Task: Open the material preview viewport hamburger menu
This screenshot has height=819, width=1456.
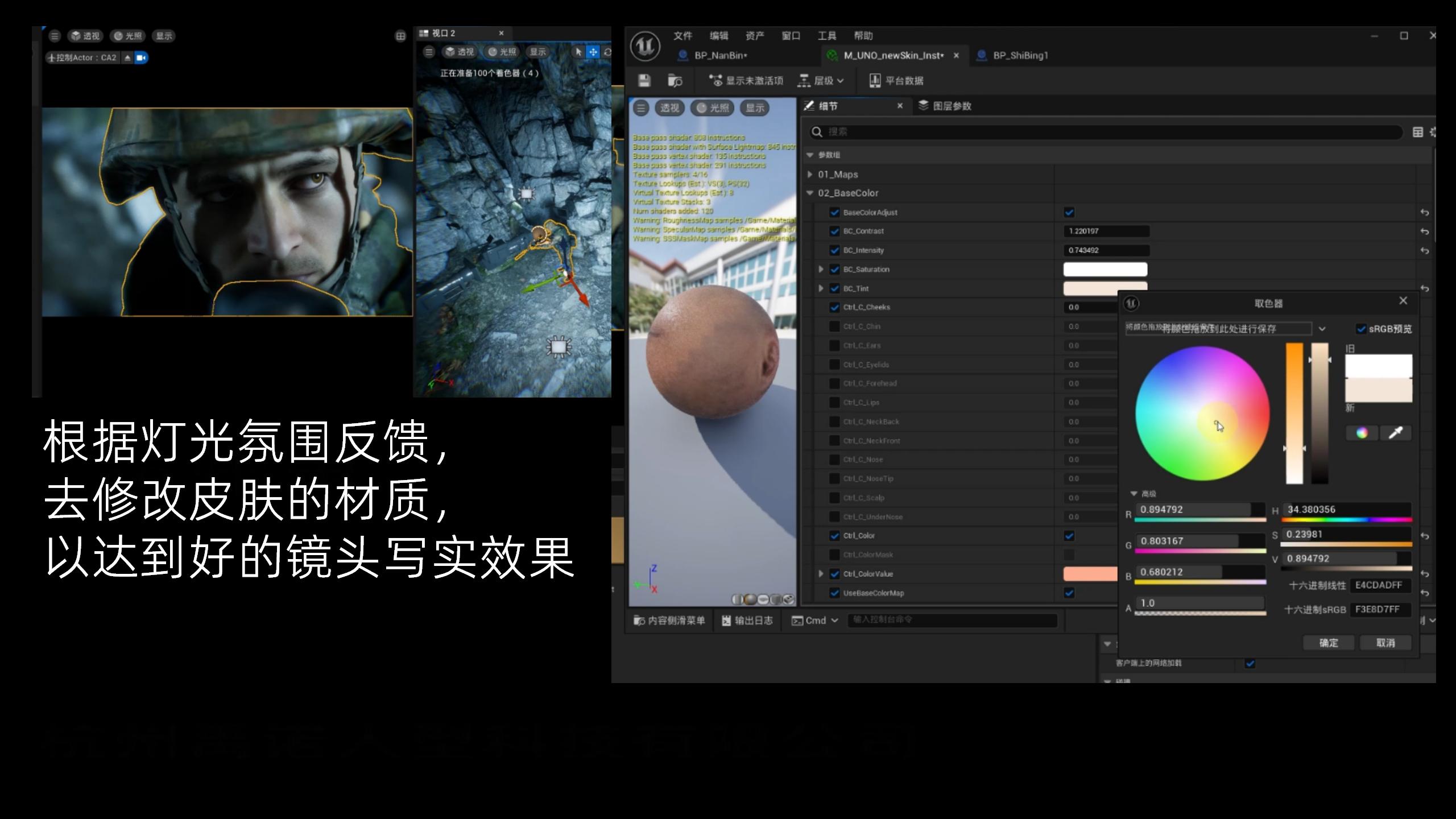Action: [x=641, y=108]
